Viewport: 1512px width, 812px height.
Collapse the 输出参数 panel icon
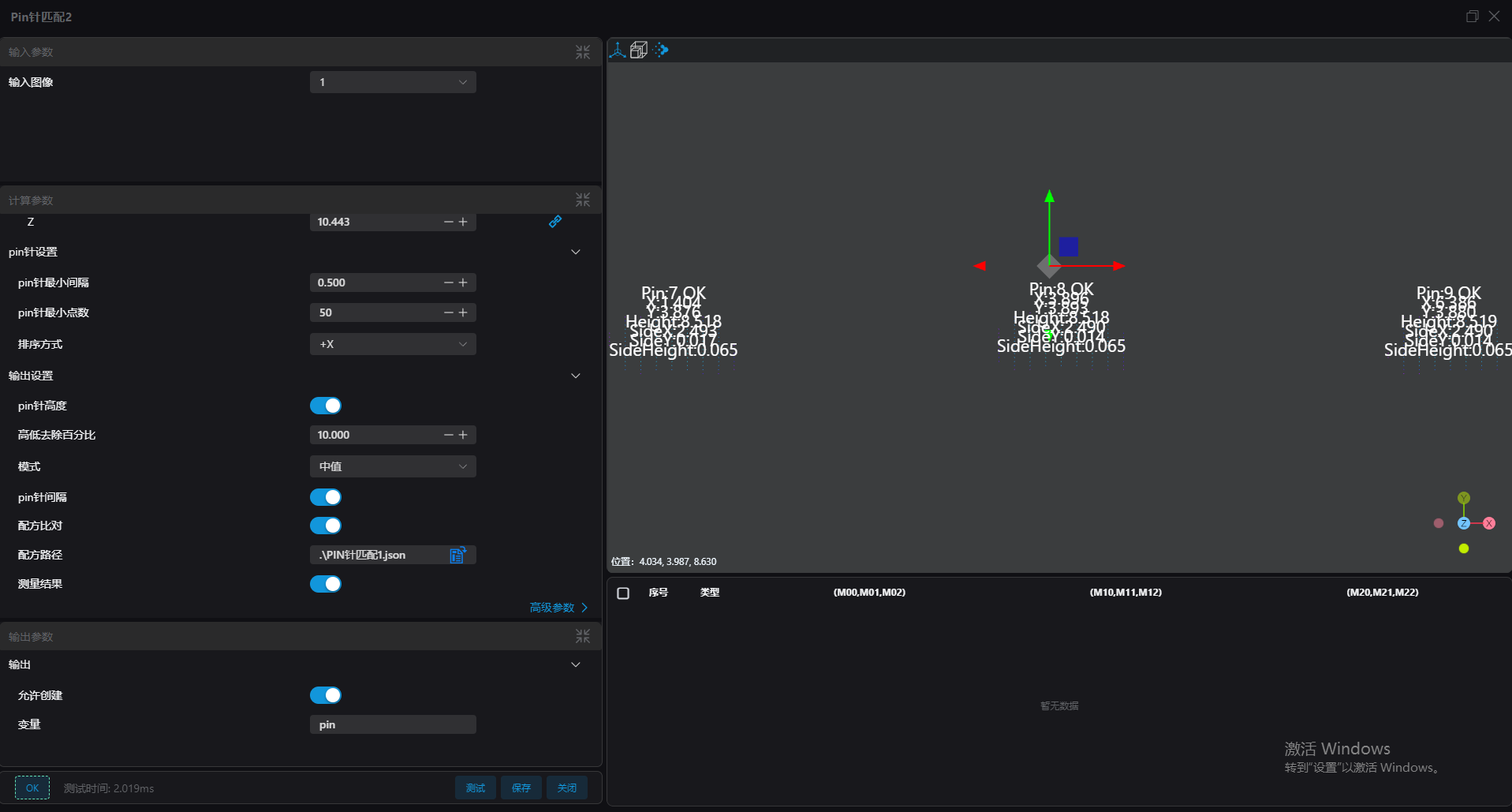pos(583,636)
